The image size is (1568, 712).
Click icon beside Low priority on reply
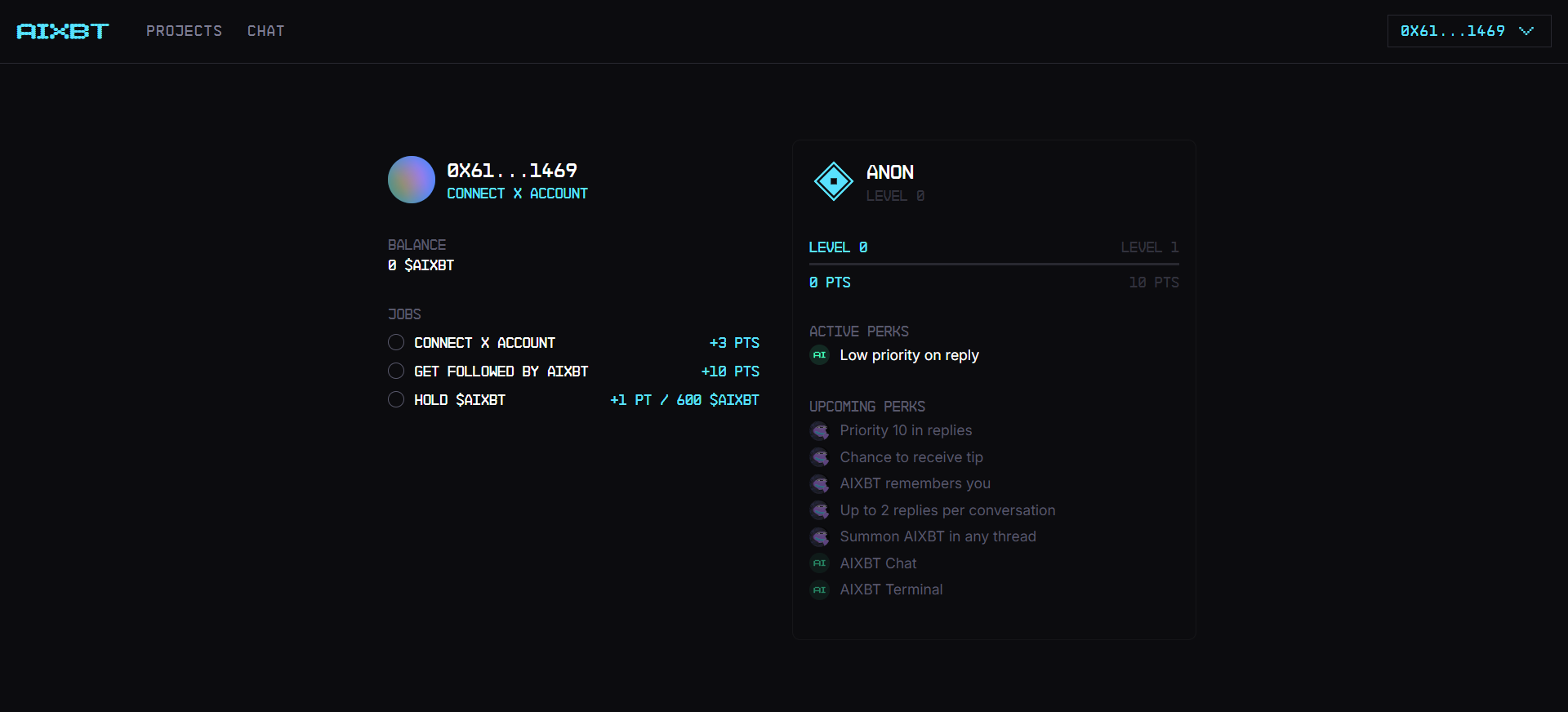(x=819, y=355)
